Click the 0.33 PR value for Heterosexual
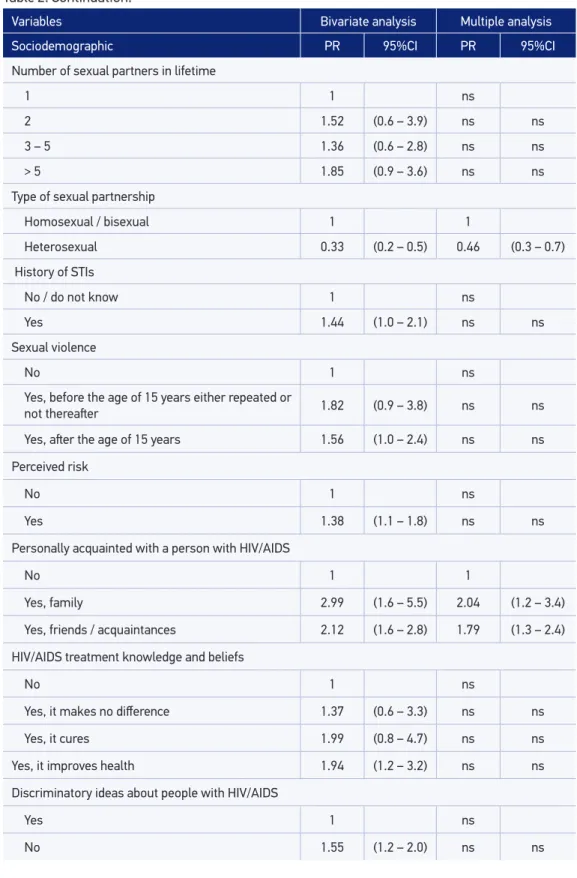Screen dimensions: 577x878 332,246
